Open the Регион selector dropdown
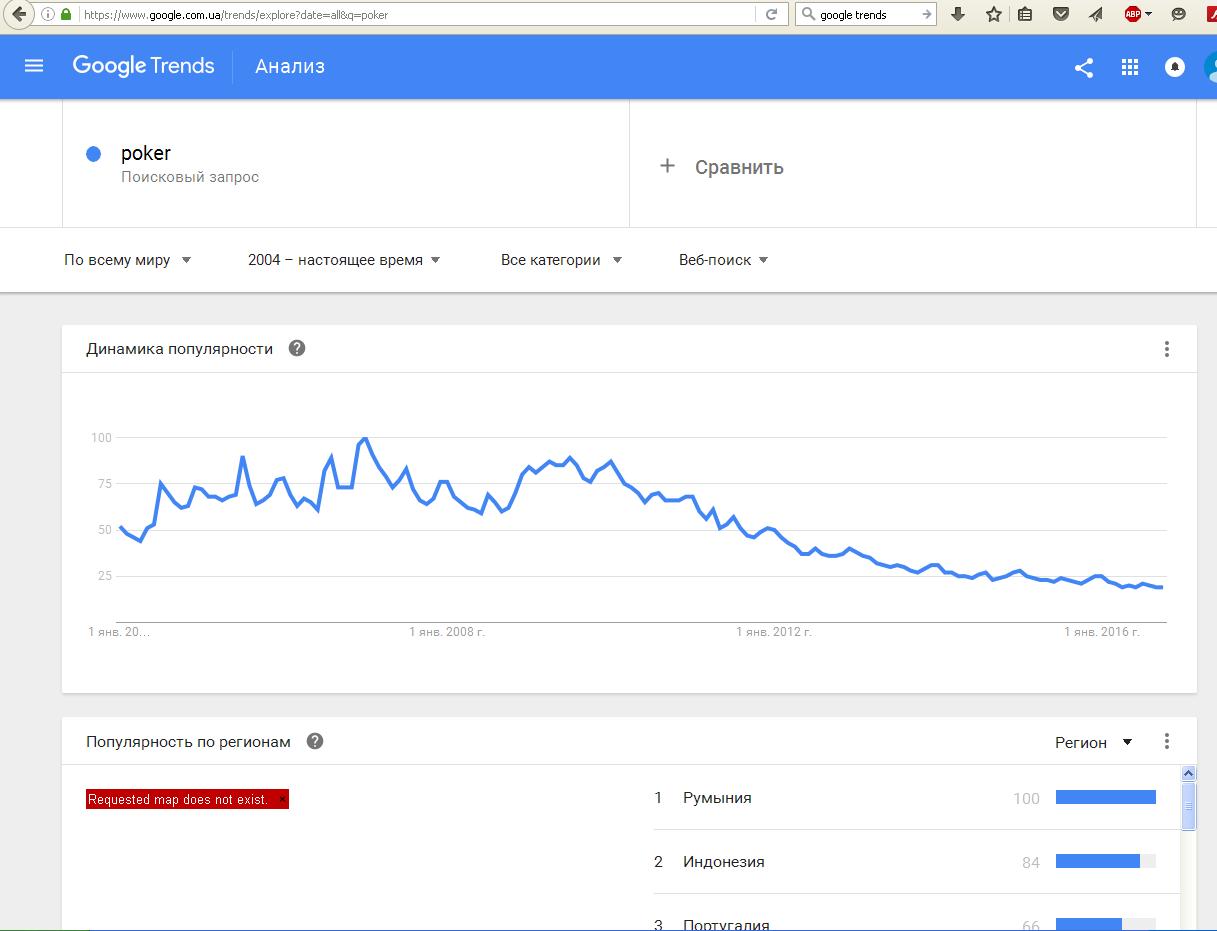Screen dimensions: 1217x931 [1094, 742]
